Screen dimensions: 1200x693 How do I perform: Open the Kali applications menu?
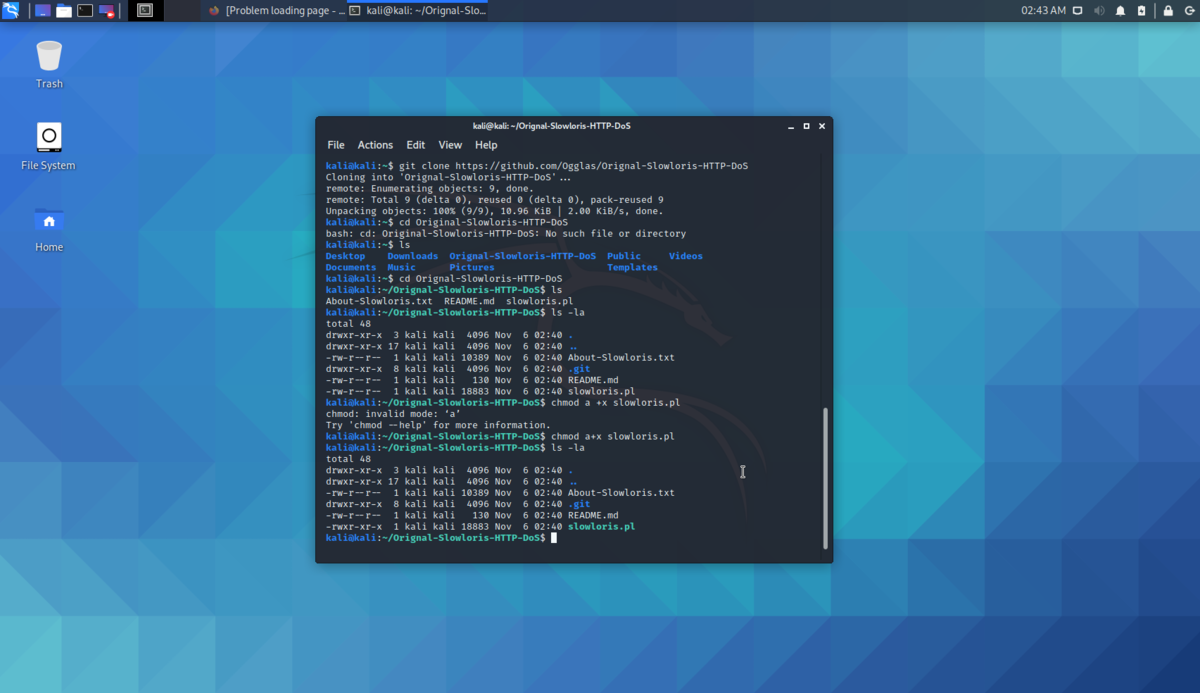[x=10, y=10]
